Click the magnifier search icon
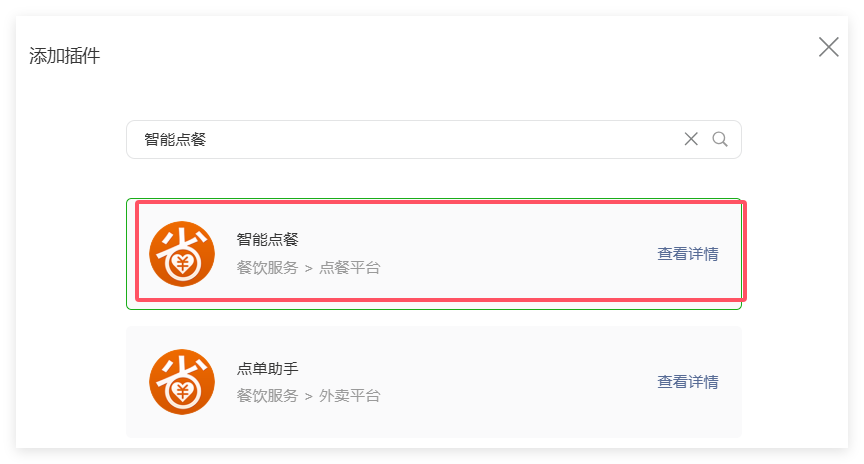Image resolution: width=864 pixels, height=464 pixels. (x=720, y=139)
